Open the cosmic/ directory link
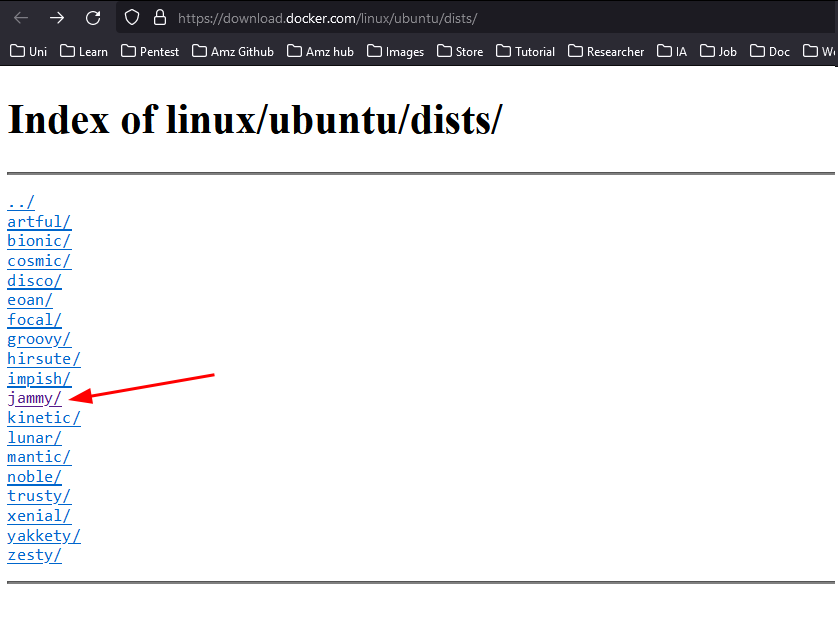Viewport: 838px width, 617px height. (x=39, y=261)
